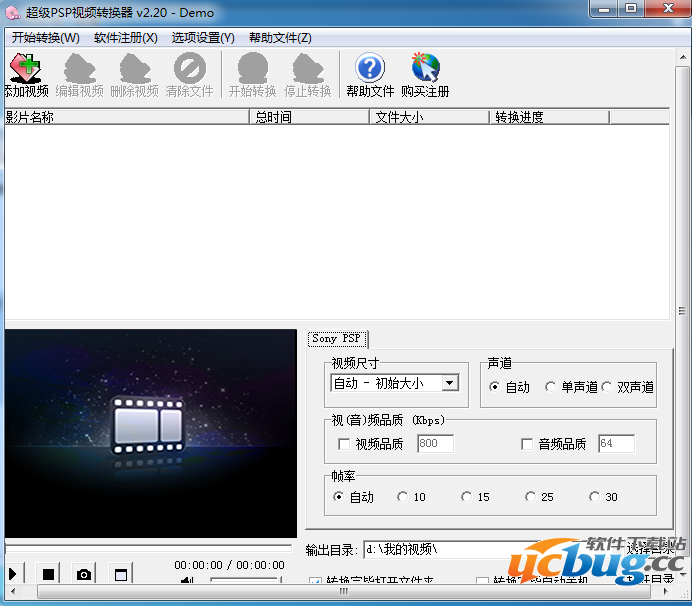
Task: Click the camera snapshot icon
Action: click(84, 574)
